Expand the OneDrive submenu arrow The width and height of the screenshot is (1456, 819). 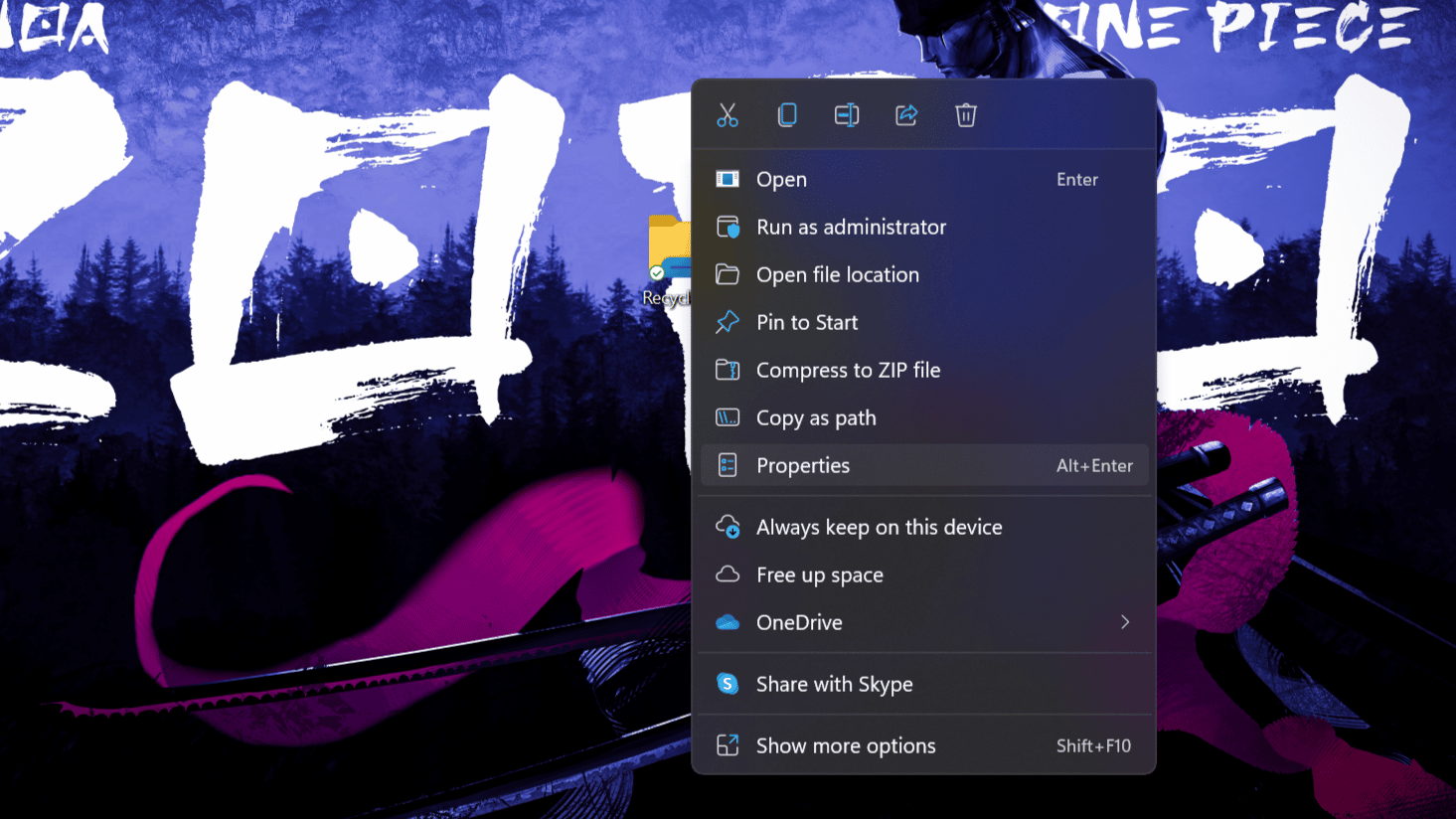(x=1125, y=622)
